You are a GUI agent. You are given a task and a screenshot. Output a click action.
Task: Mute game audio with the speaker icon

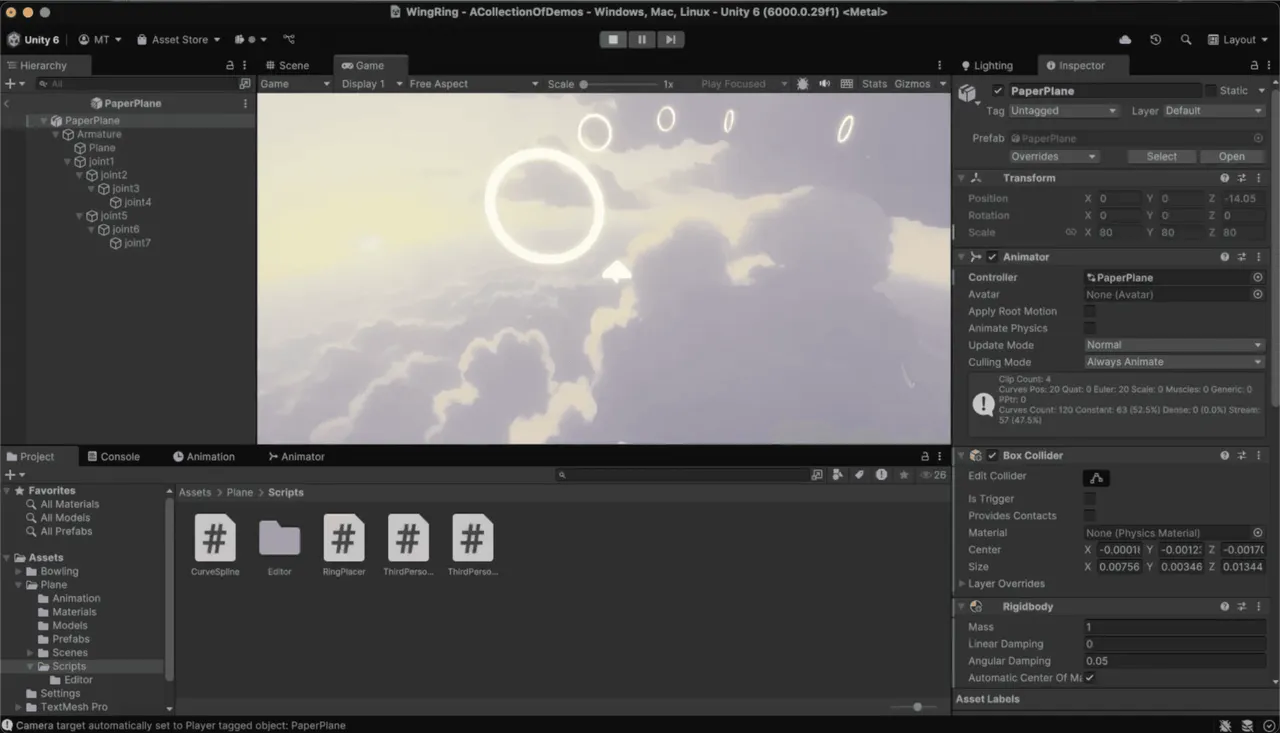pos(824,84)
